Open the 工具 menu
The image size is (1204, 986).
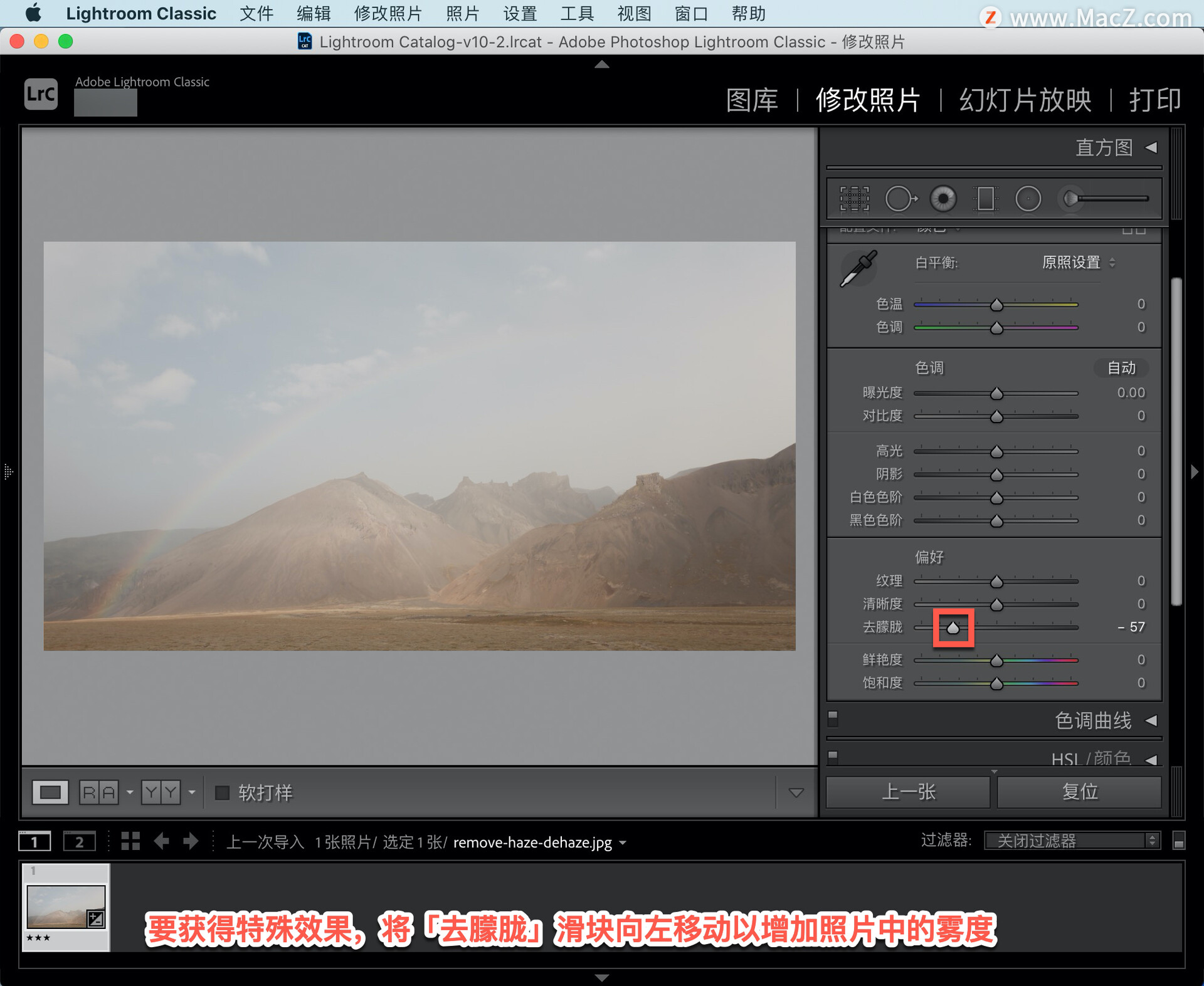pyautogui.click(x=577, y=14)
